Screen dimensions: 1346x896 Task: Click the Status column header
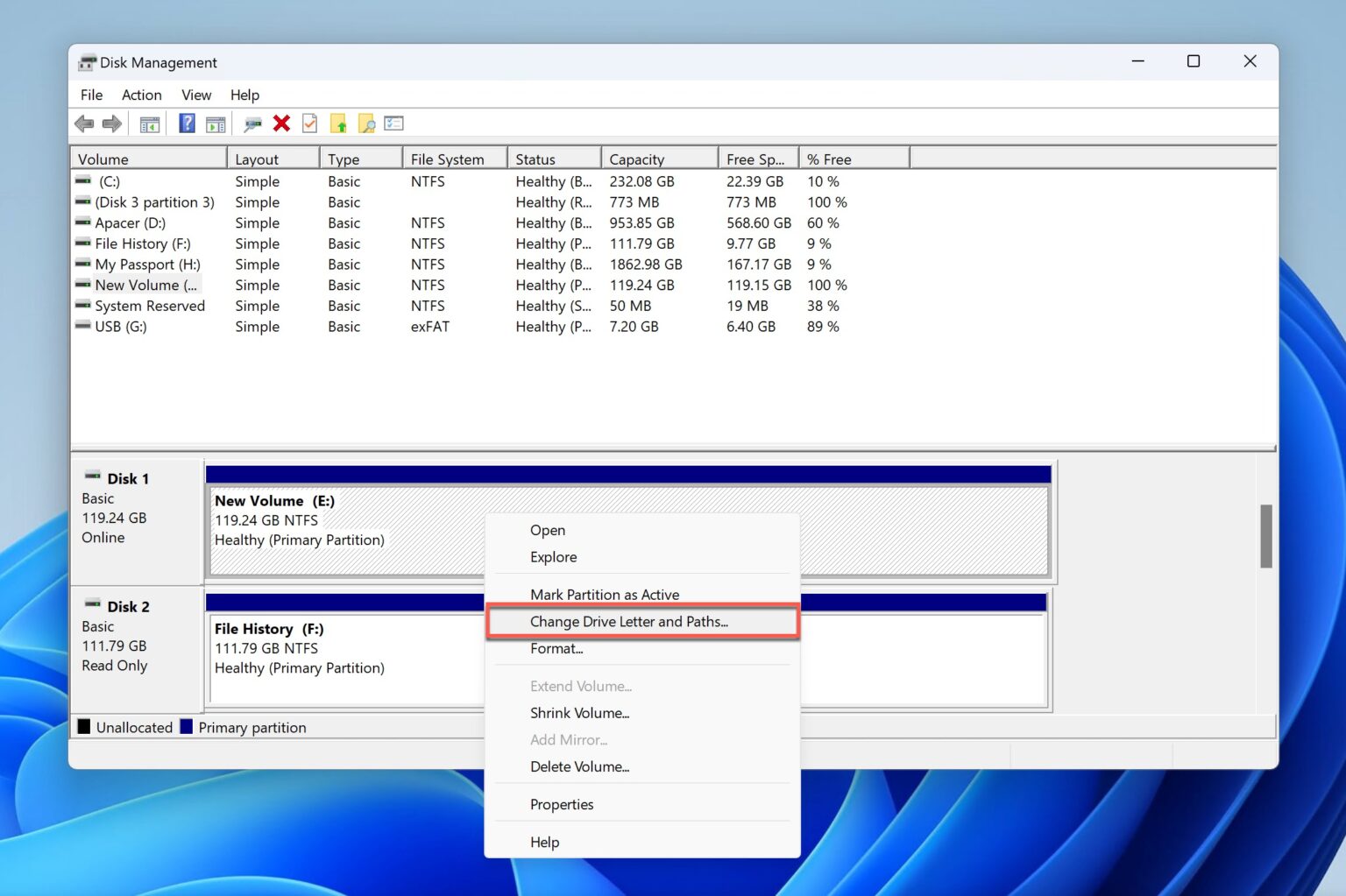(537, 159)
